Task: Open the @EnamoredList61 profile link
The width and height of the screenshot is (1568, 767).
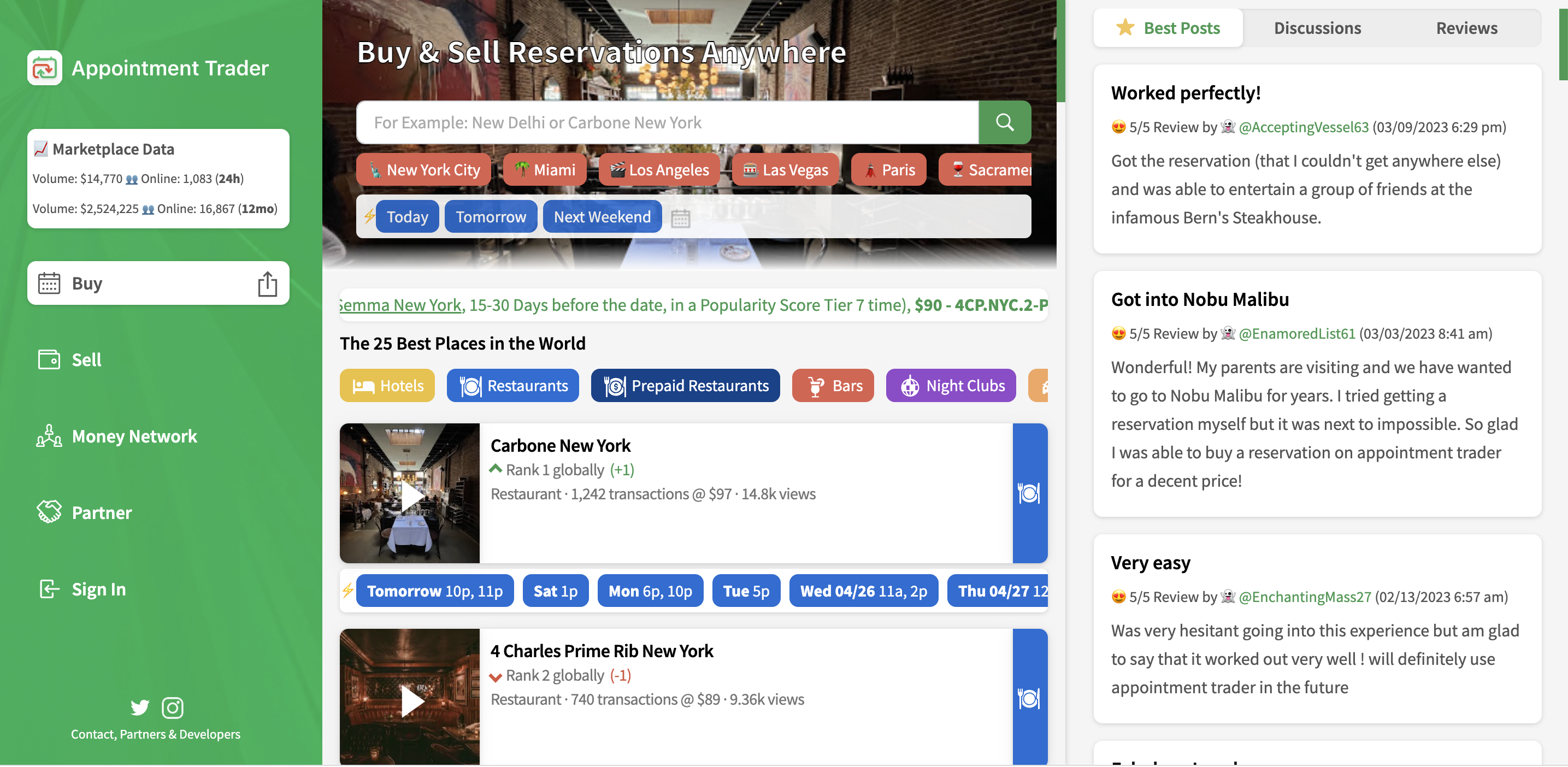Action: click(x=1296, y=334)
